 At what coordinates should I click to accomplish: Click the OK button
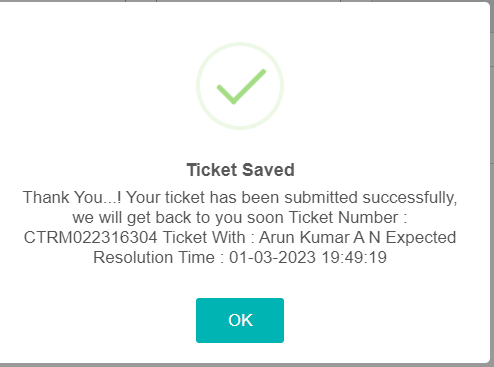coord(240,320)
